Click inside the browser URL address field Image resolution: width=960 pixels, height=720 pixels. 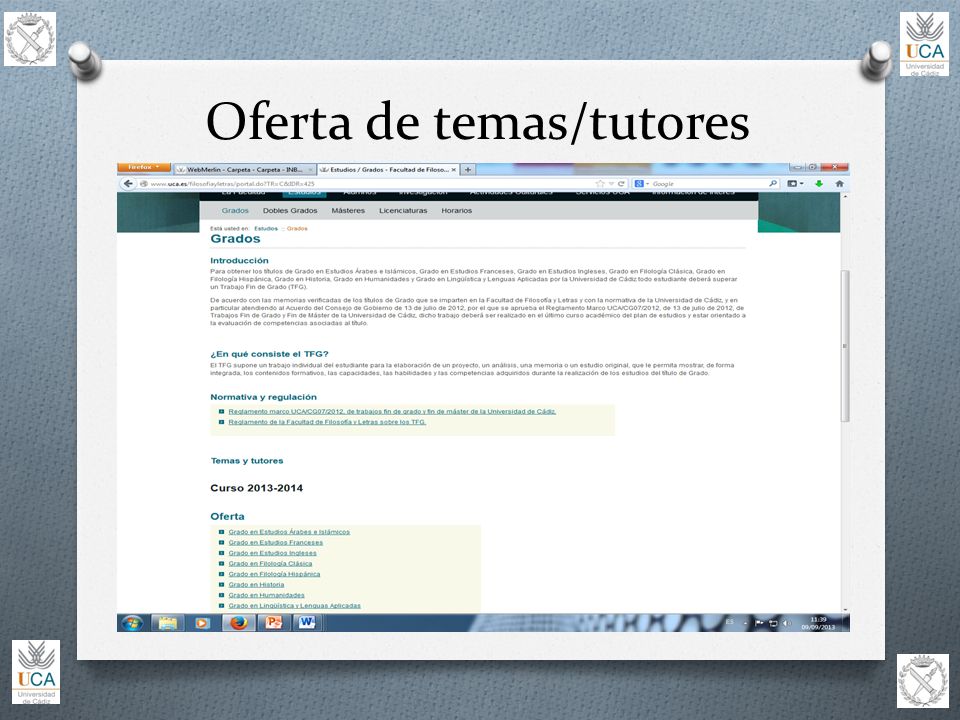367,184
